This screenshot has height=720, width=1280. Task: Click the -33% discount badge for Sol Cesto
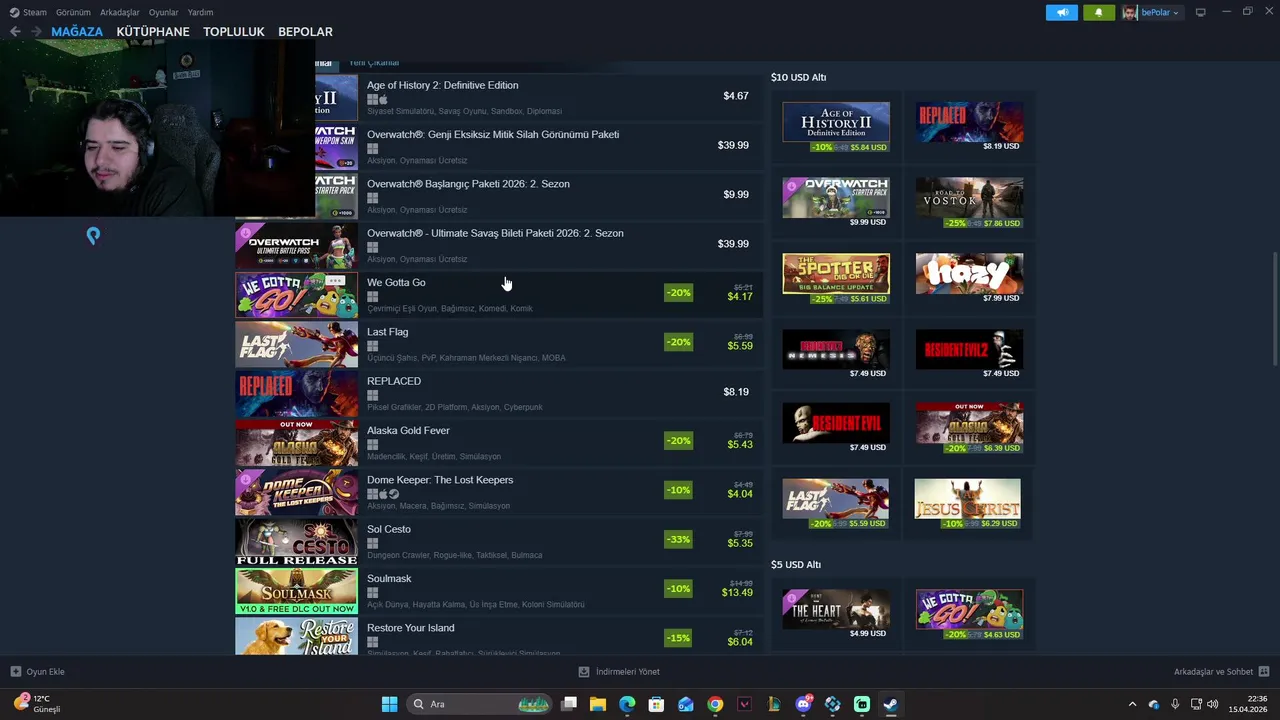678,539
